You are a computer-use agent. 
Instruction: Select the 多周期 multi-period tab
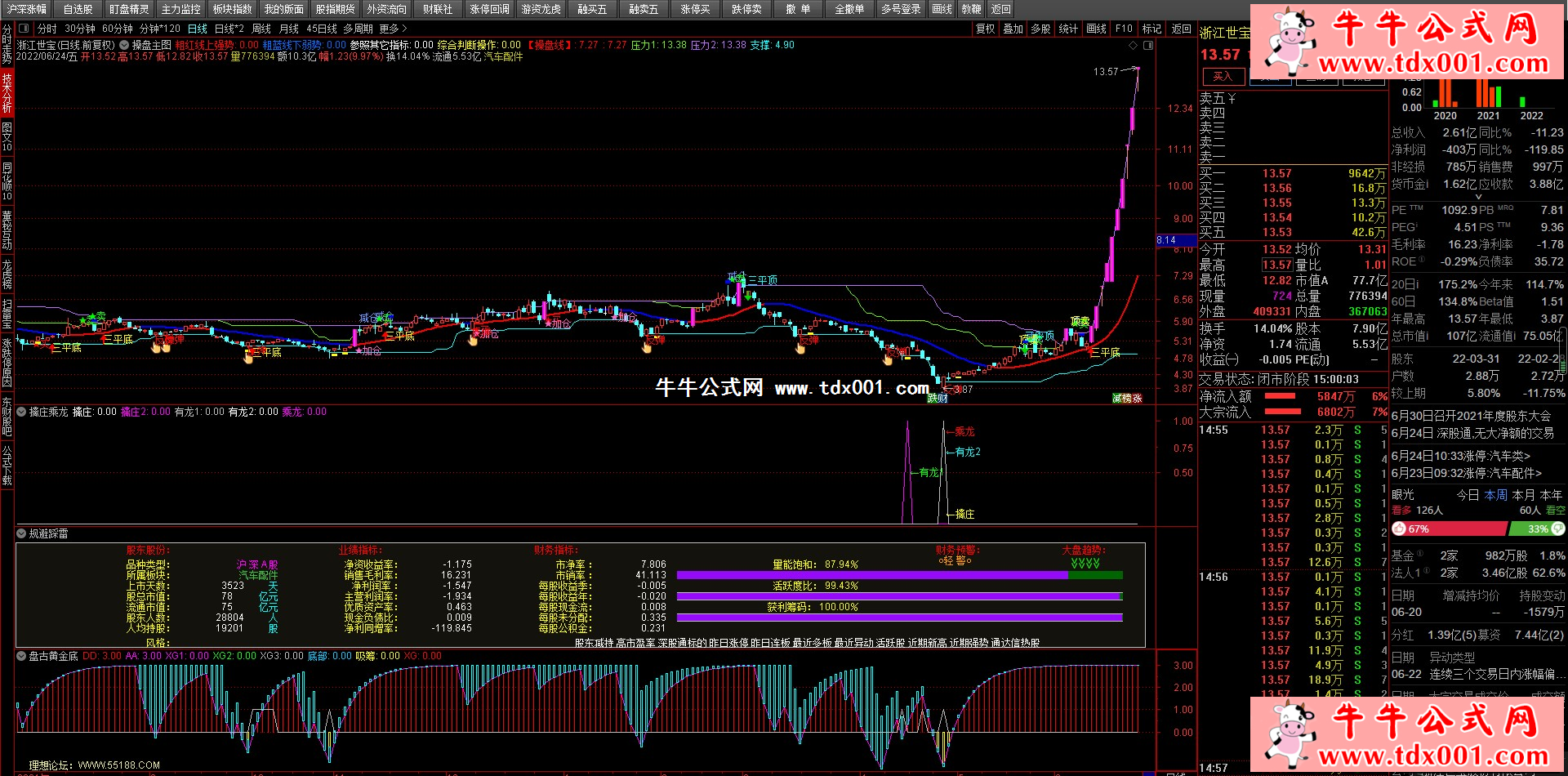point(358,29)
